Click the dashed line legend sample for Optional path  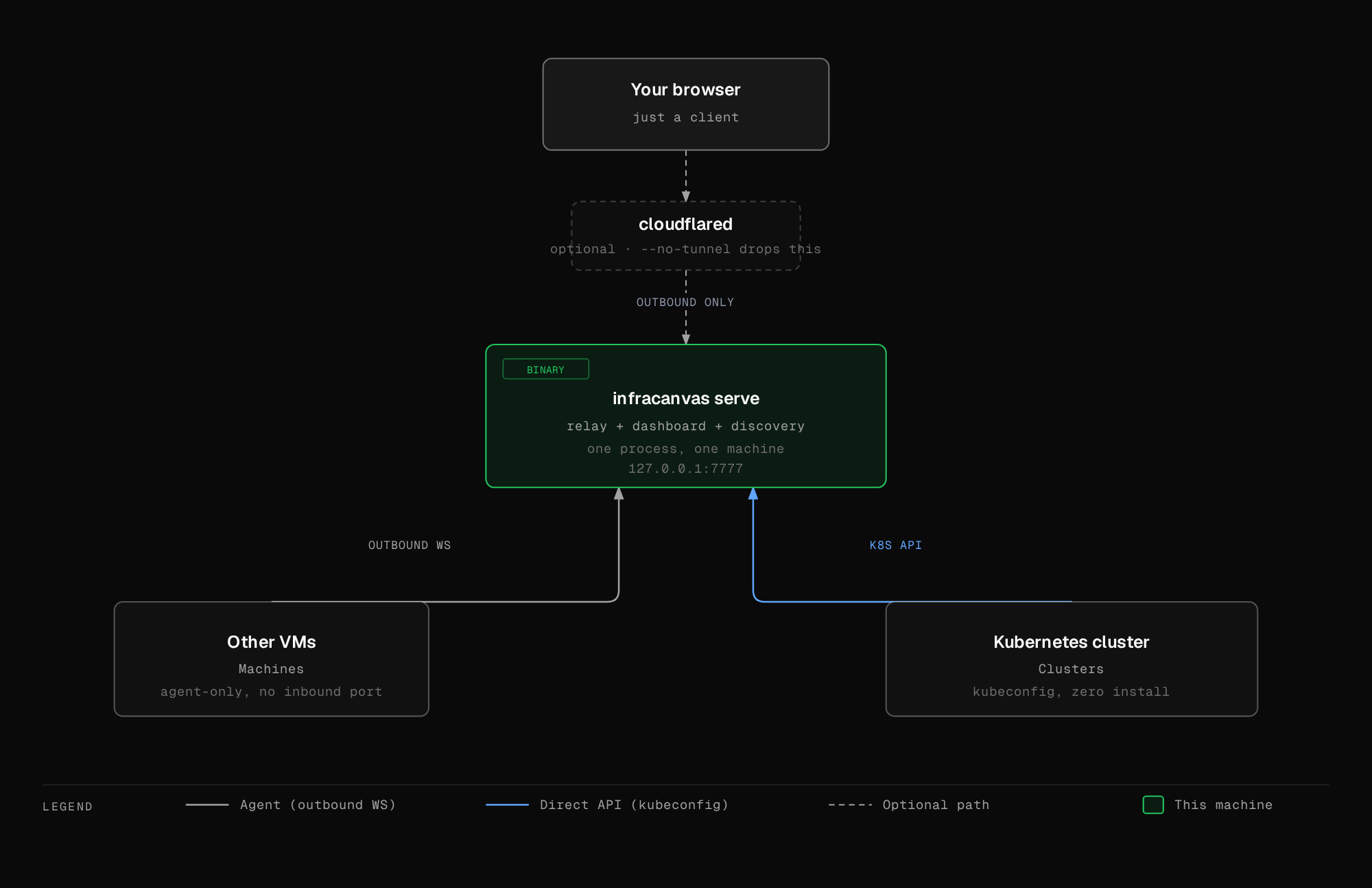(850, 805)
